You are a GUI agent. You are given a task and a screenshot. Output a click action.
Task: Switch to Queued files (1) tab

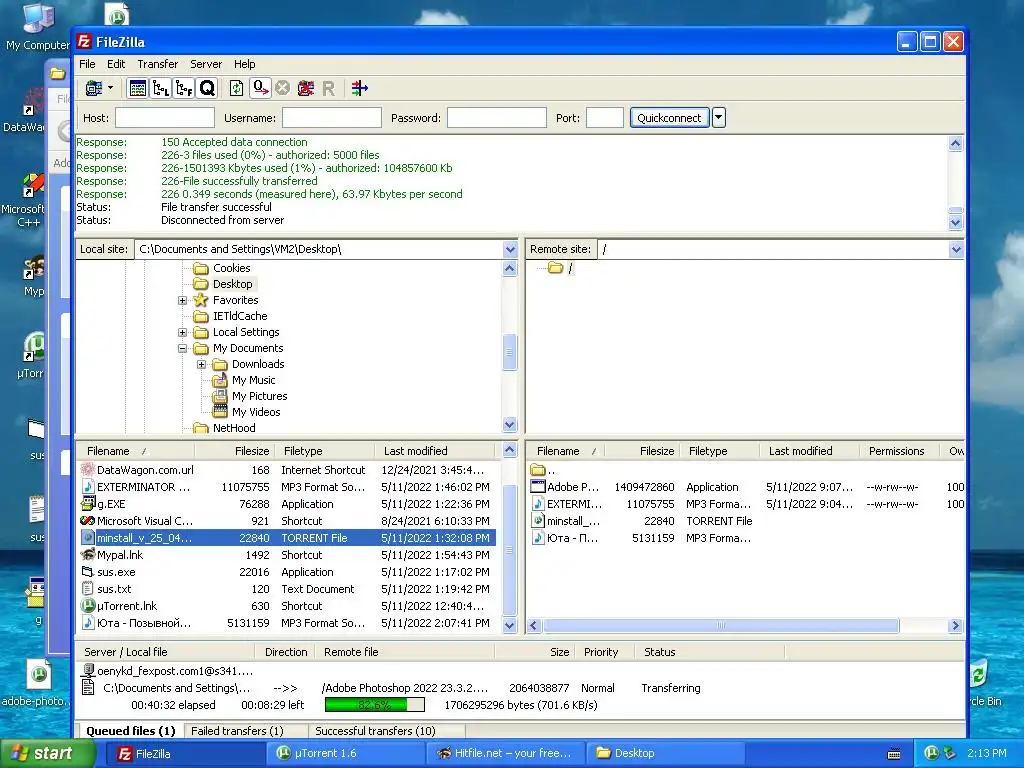coord(131,731)
